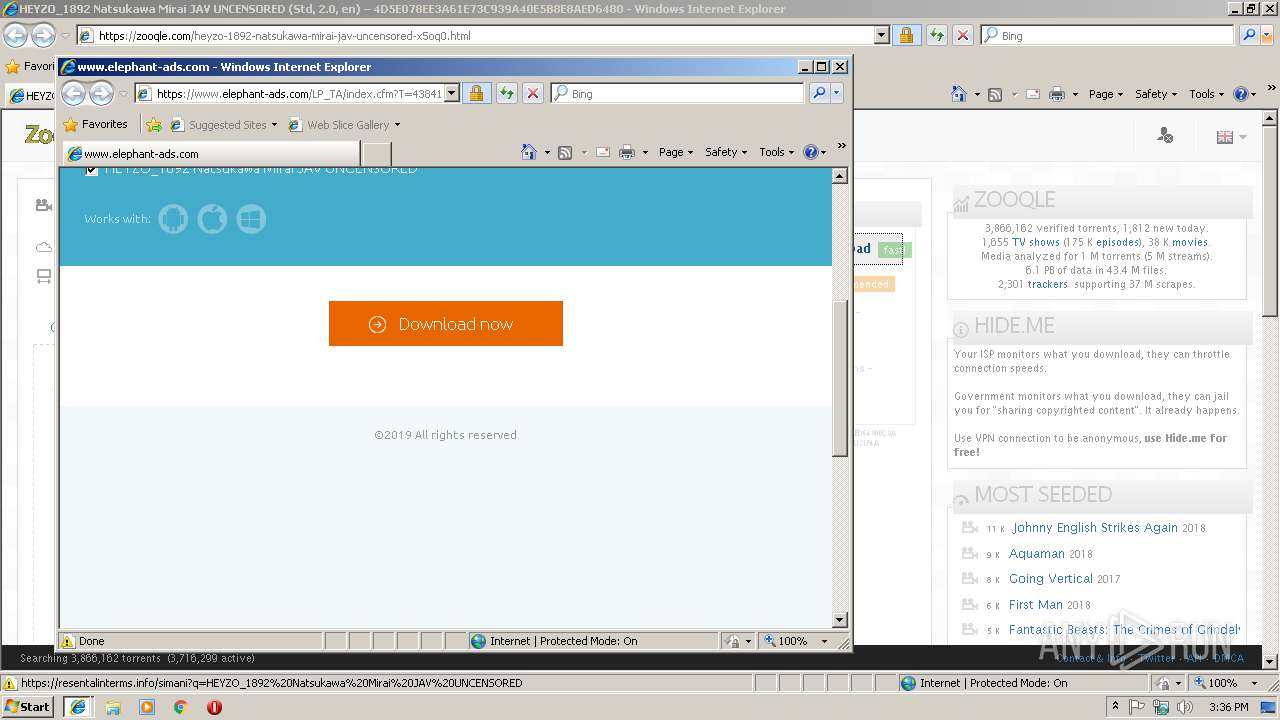This screenshot has height=720, width=1280.
Task: Click Home icon in main window toolbar
Action: point(959,94)
